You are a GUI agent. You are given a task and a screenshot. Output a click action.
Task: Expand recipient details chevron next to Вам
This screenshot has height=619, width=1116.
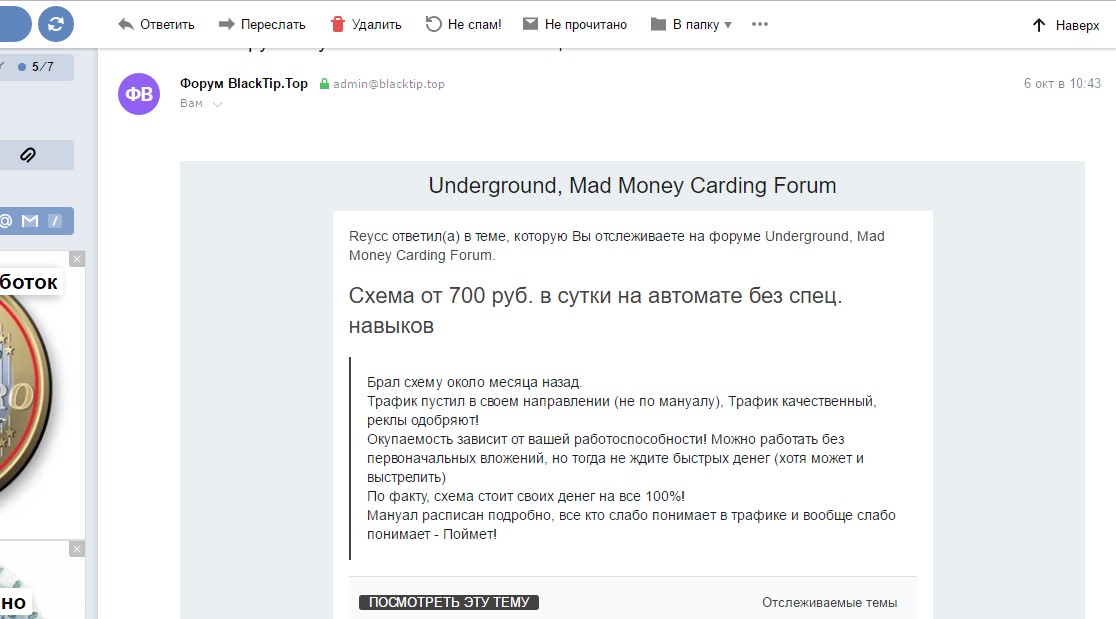point(217,104)
